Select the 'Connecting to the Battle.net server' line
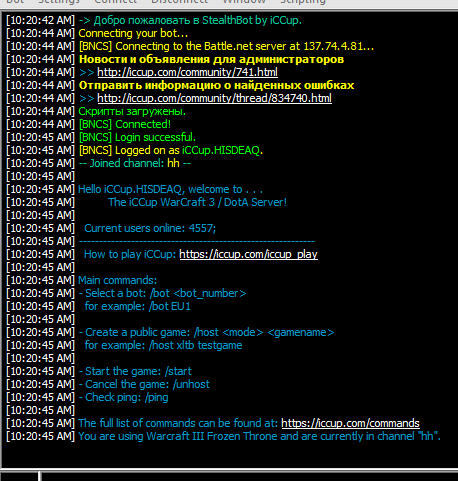The image size is (458, 481). [x=226, y=46]
